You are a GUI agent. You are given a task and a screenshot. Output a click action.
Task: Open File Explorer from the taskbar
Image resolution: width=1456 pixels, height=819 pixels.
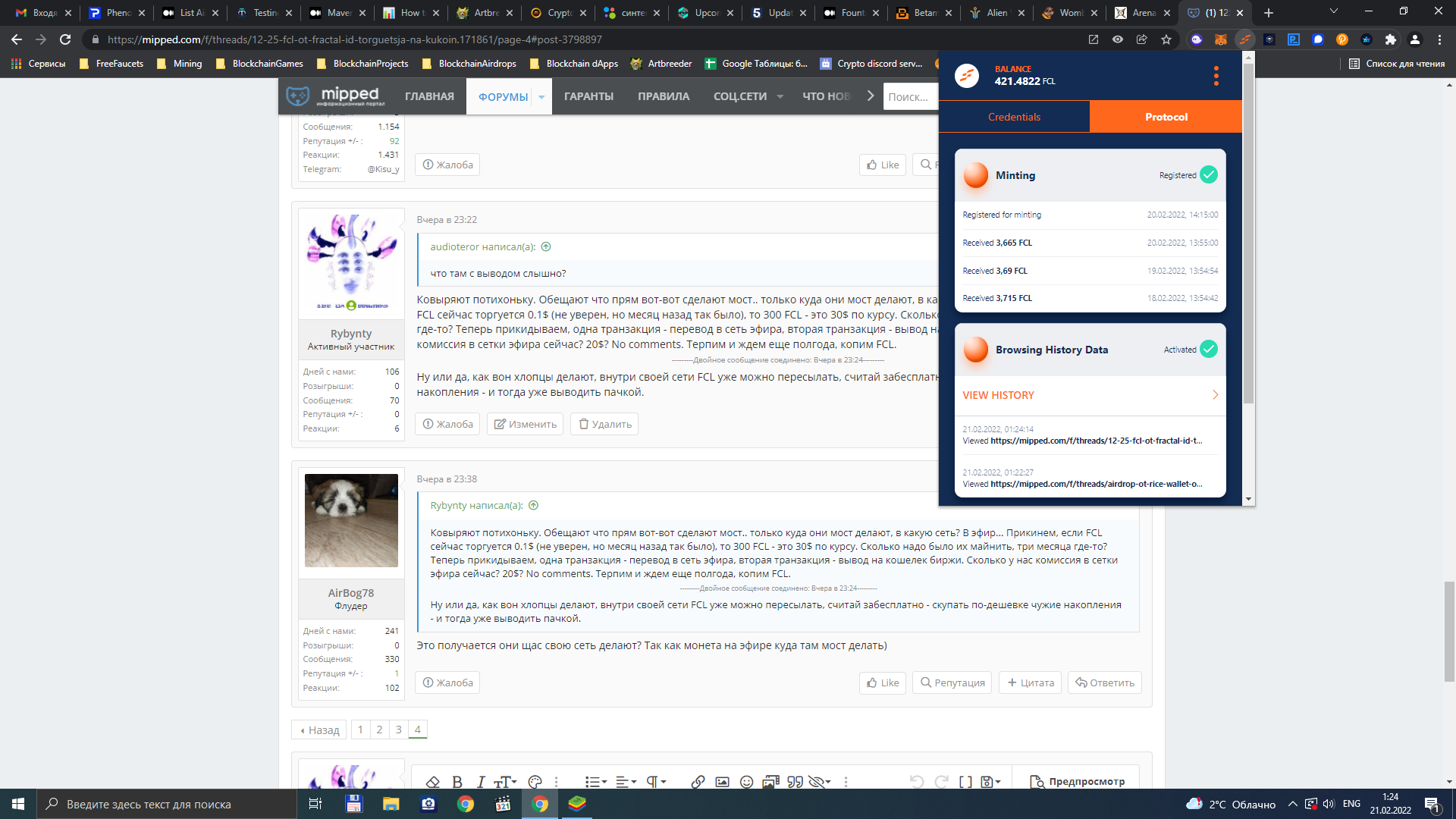click(x=391, y=804)
